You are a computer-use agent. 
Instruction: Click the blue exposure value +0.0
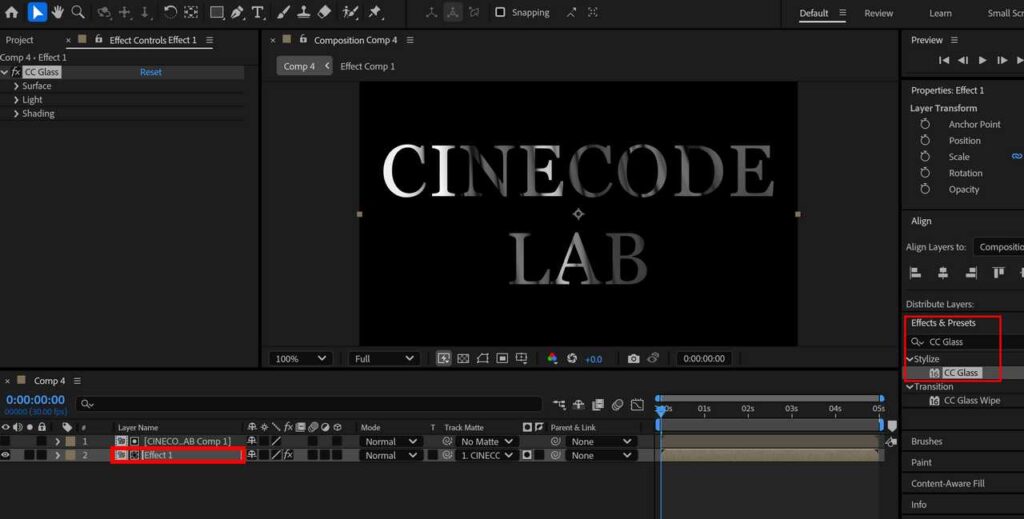click(x=594, y=359)
